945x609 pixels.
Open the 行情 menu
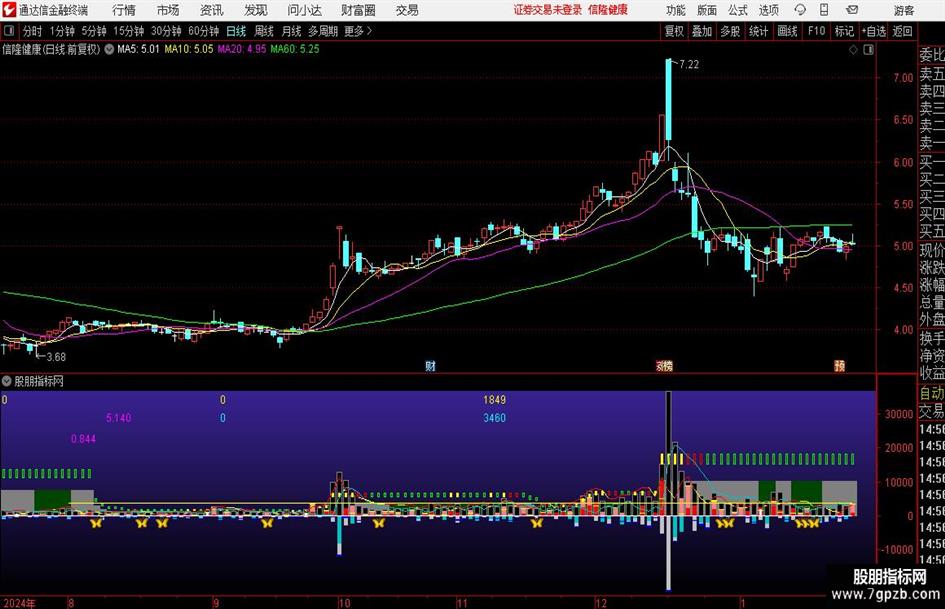click(x=124, y=10)
